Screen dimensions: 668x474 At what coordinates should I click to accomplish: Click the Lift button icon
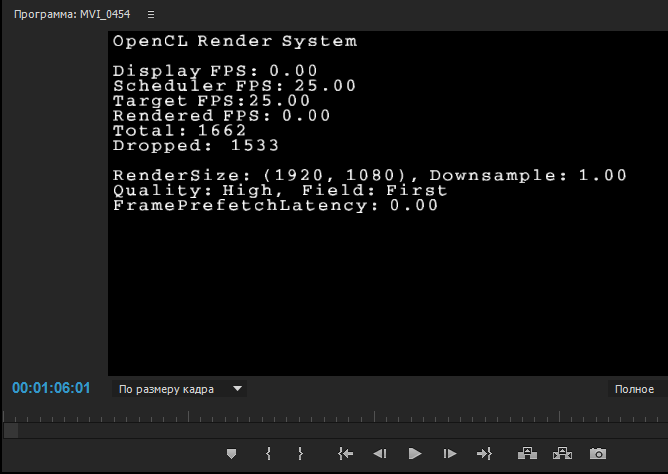[x=527, y=454]
